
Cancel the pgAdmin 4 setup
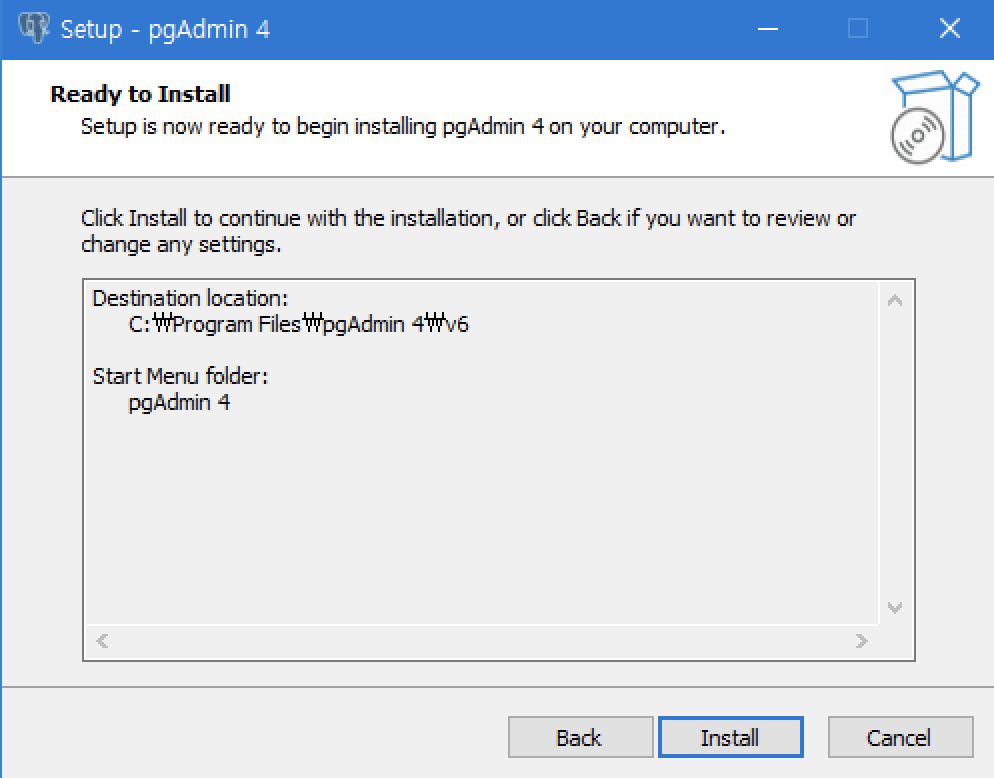[x=900, y=737]
